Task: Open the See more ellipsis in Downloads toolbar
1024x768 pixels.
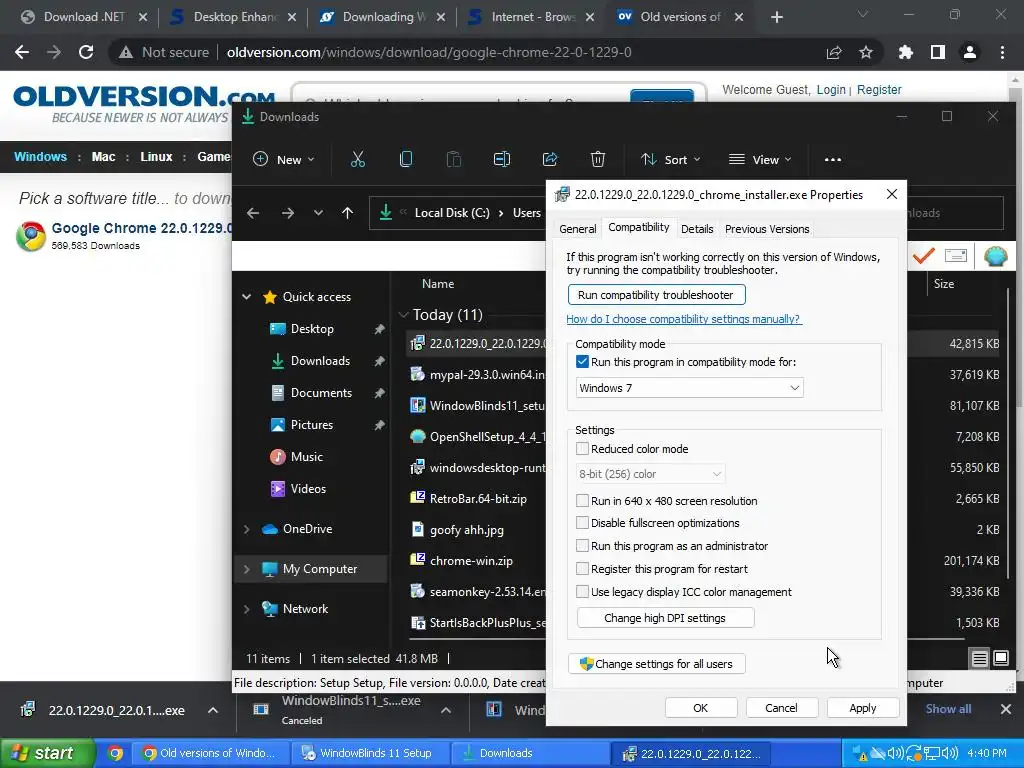Action: tap(833, 159)
